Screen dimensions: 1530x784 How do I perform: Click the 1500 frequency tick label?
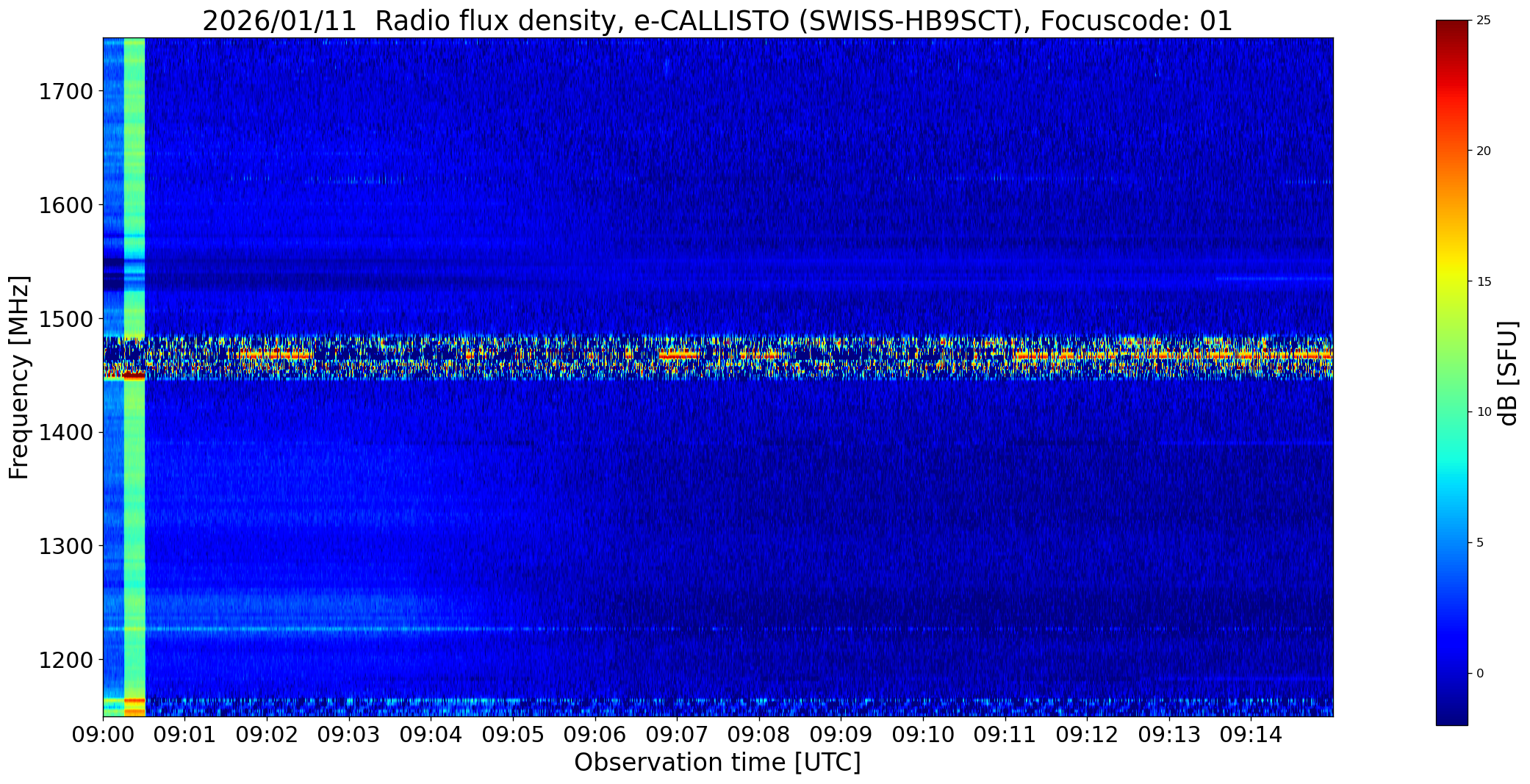(x=65, y=319)
